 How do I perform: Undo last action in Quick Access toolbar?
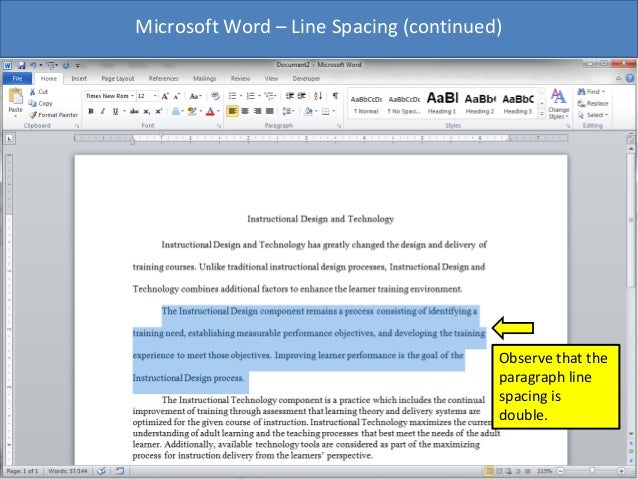pyautogui.click(x=33, y=65)
